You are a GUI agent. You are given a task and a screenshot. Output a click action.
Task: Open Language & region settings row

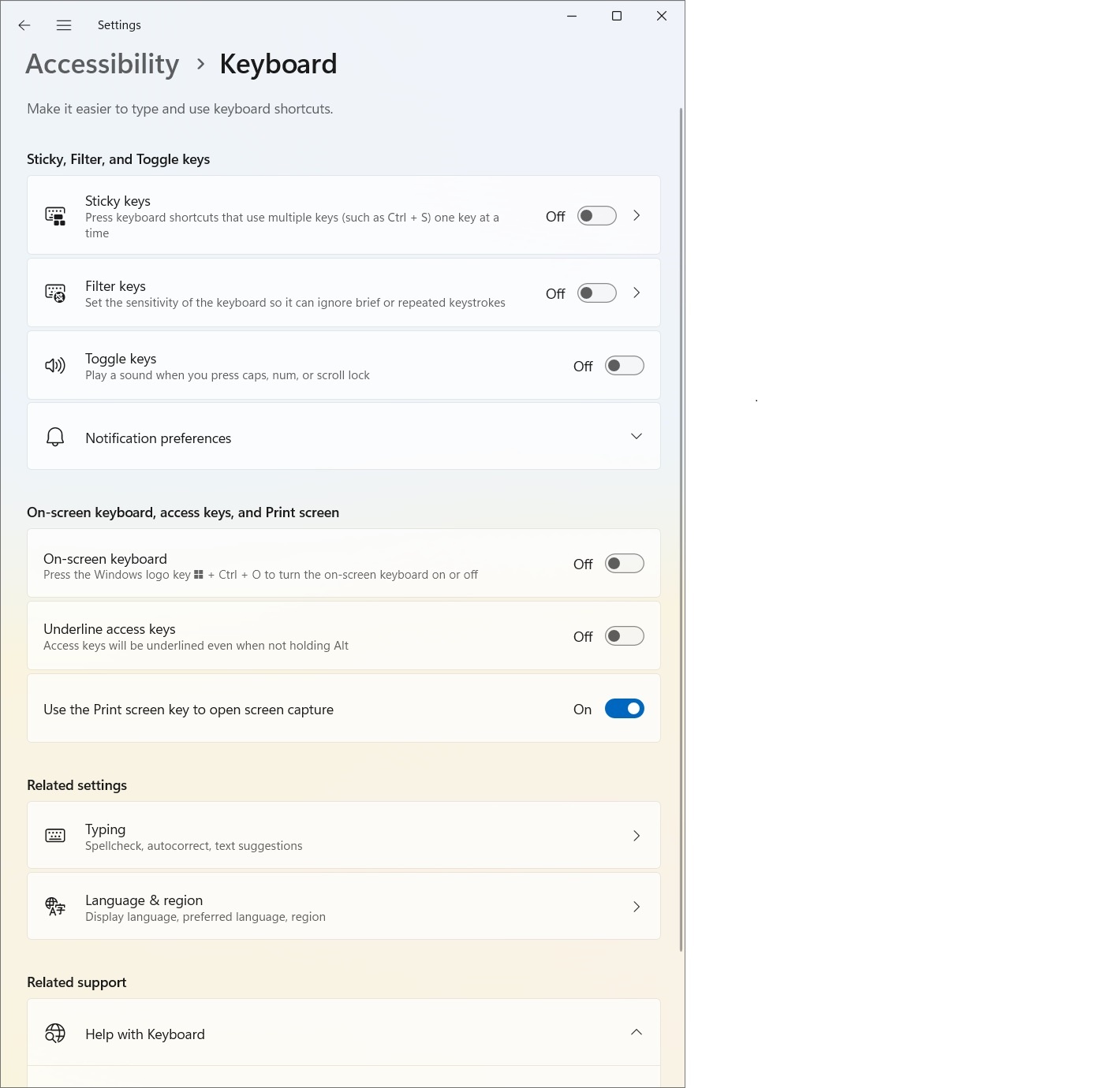(x=344, y=906)
